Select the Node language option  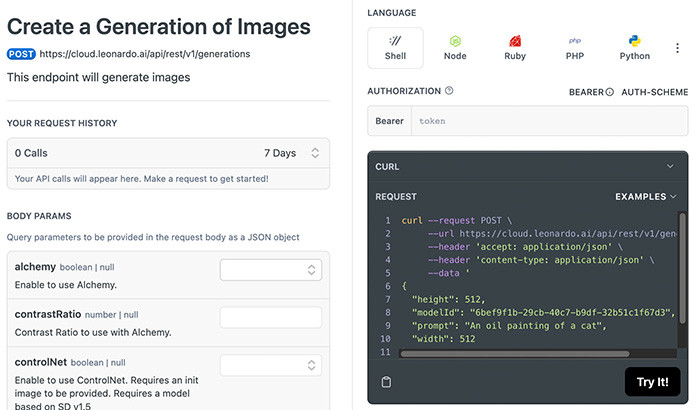[x=455, y=48]
